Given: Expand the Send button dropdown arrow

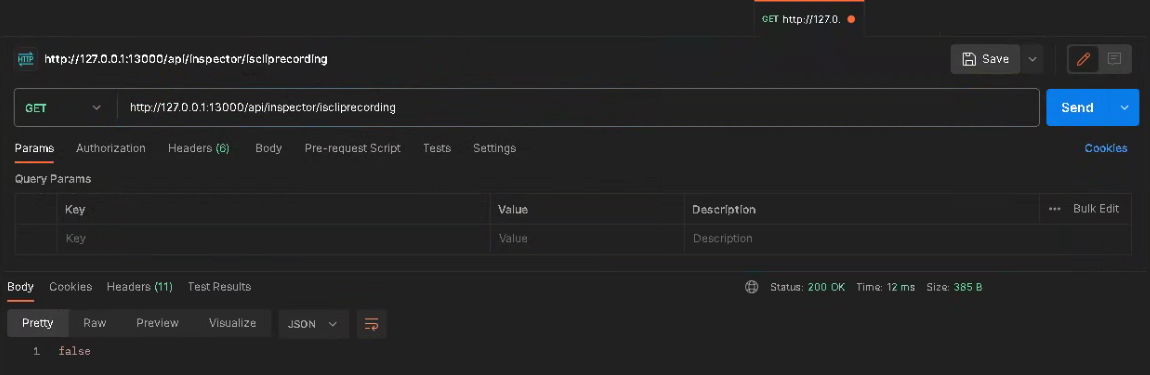Looking at the screenshot, I should point(1125,108).
